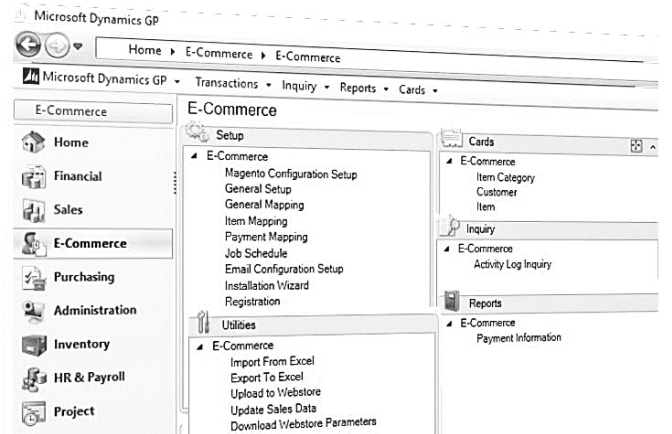The image size is (672, 434).
Task: Click Upload to Webstore
Action: point(276,393)
